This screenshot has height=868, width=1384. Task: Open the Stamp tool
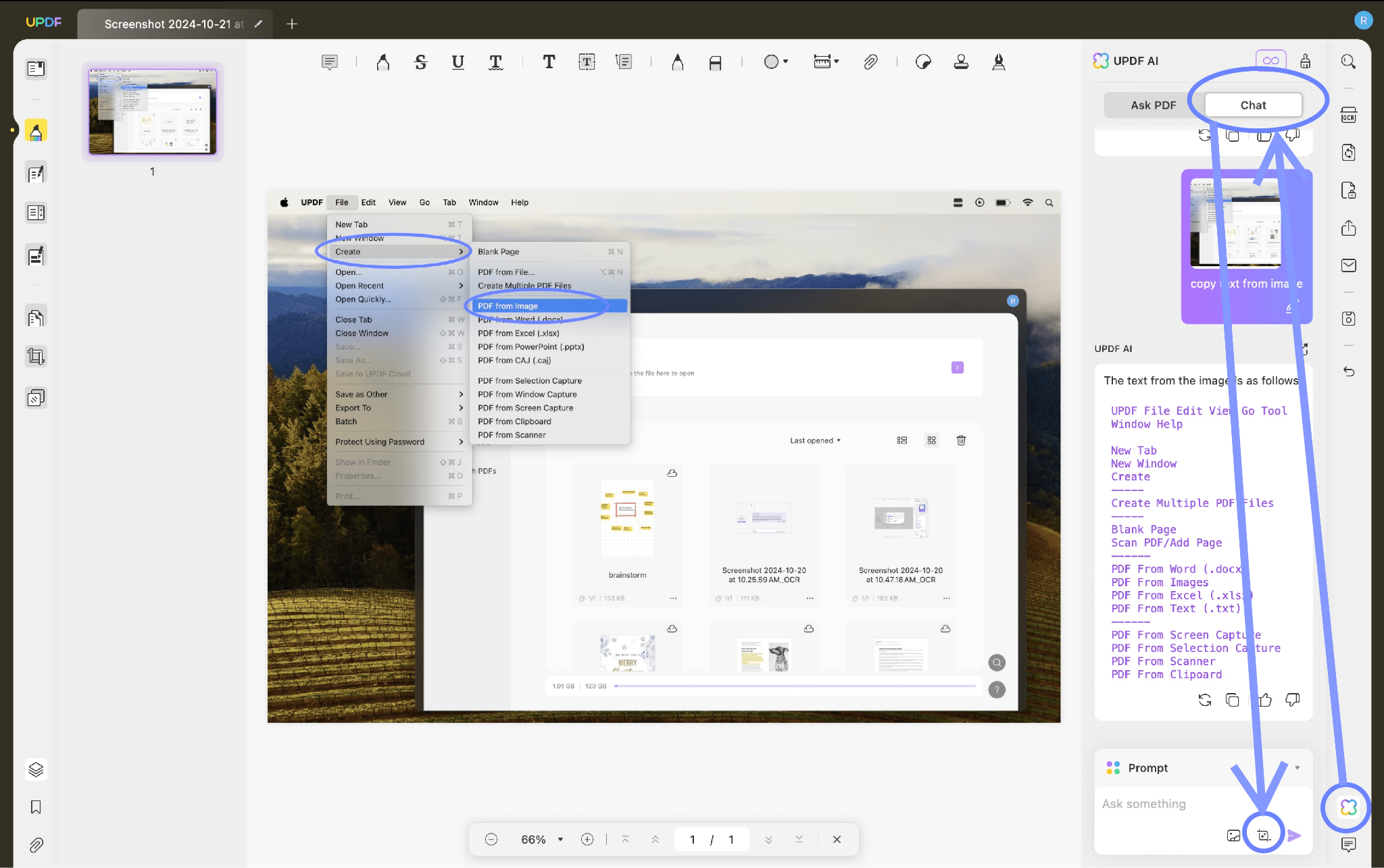[x=961, y=62]
